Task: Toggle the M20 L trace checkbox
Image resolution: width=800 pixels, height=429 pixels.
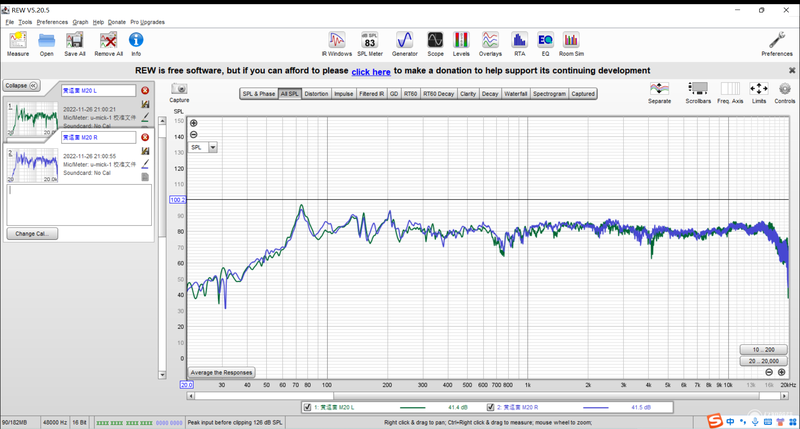Action: [307, 407]
